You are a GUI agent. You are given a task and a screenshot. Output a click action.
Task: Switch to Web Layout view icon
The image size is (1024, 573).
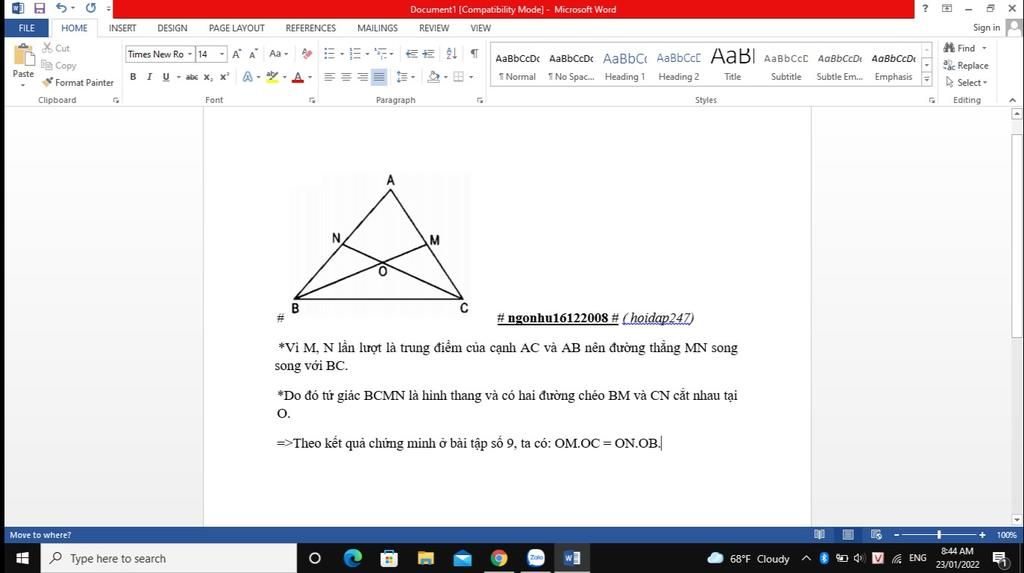coord(876,534)
